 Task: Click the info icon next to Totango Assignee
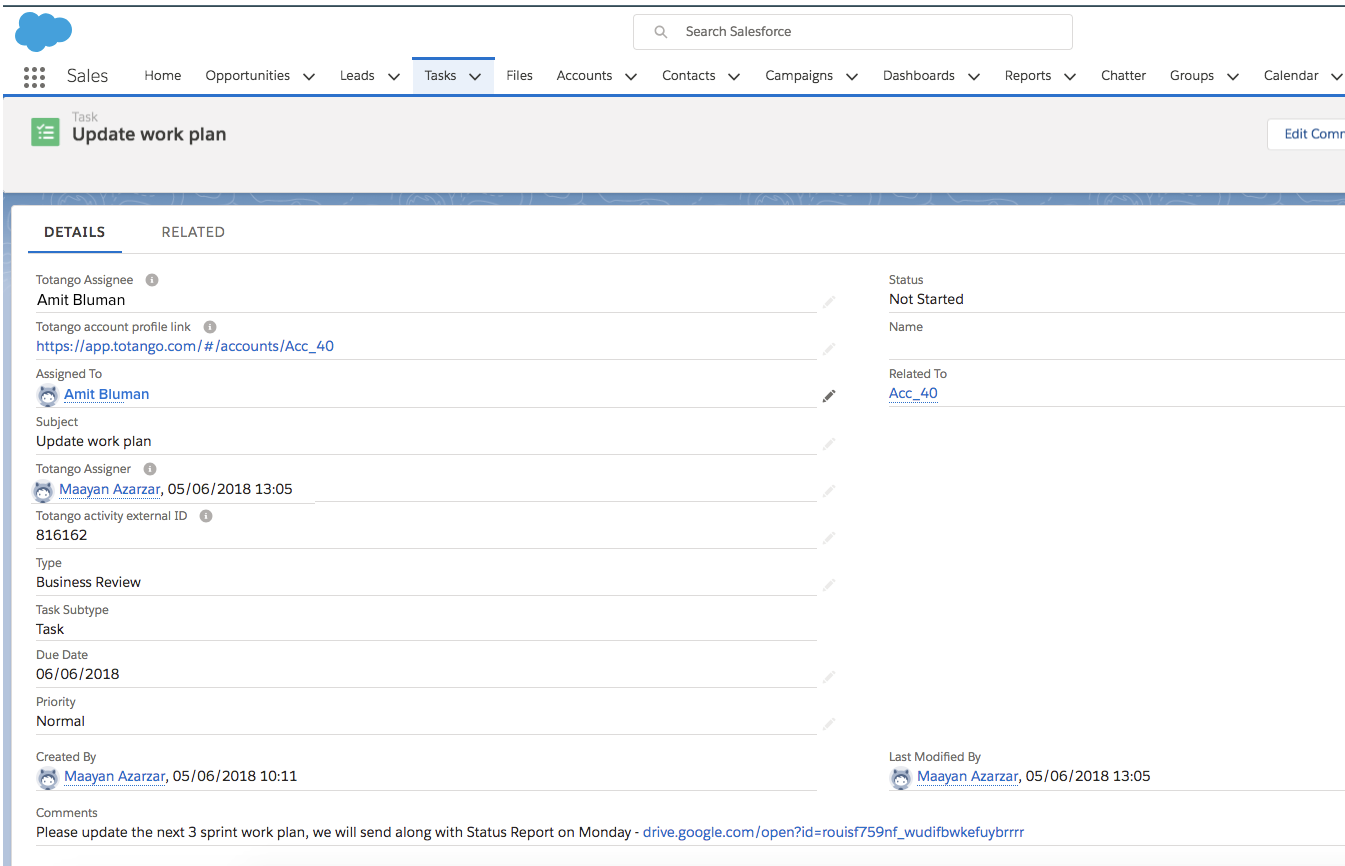(152, 280)
